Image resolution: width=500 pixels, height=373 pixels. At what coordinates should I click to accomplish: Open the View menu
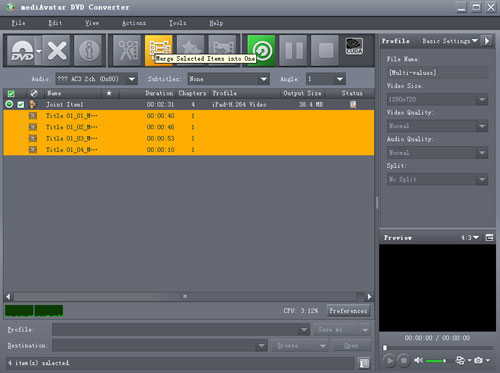[92, 23]
